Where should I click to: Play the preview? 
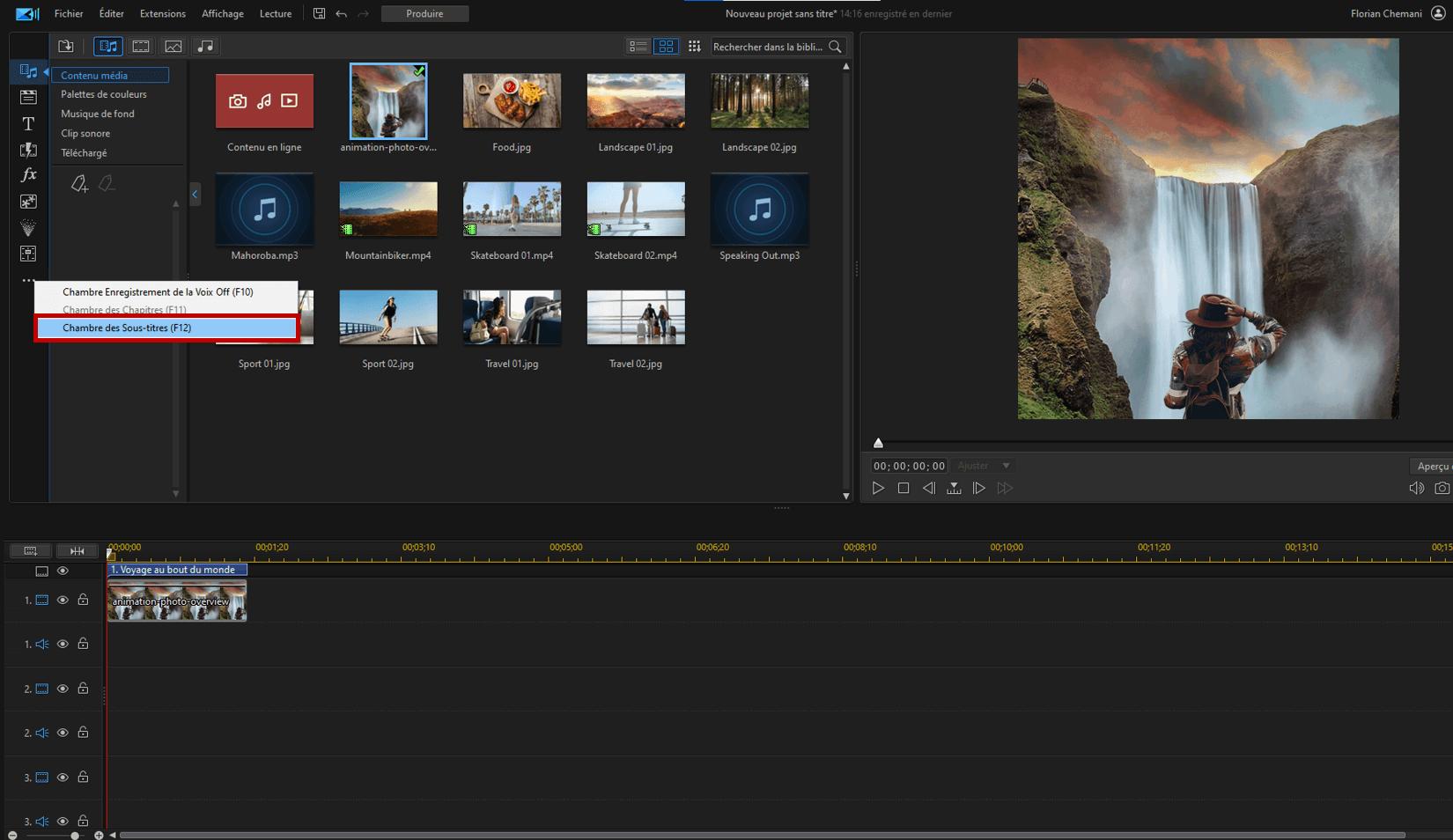[878, 488]
